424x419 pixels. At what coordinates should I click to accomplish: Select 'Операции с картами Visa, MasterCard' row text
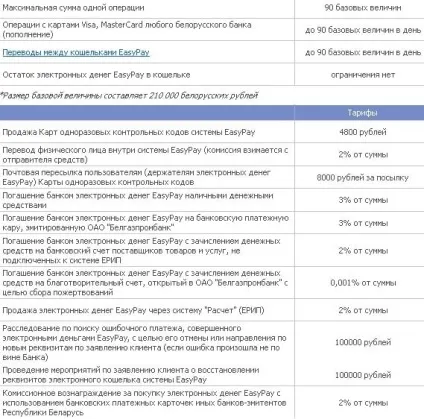pyautogui.click(x=127, y=30)
